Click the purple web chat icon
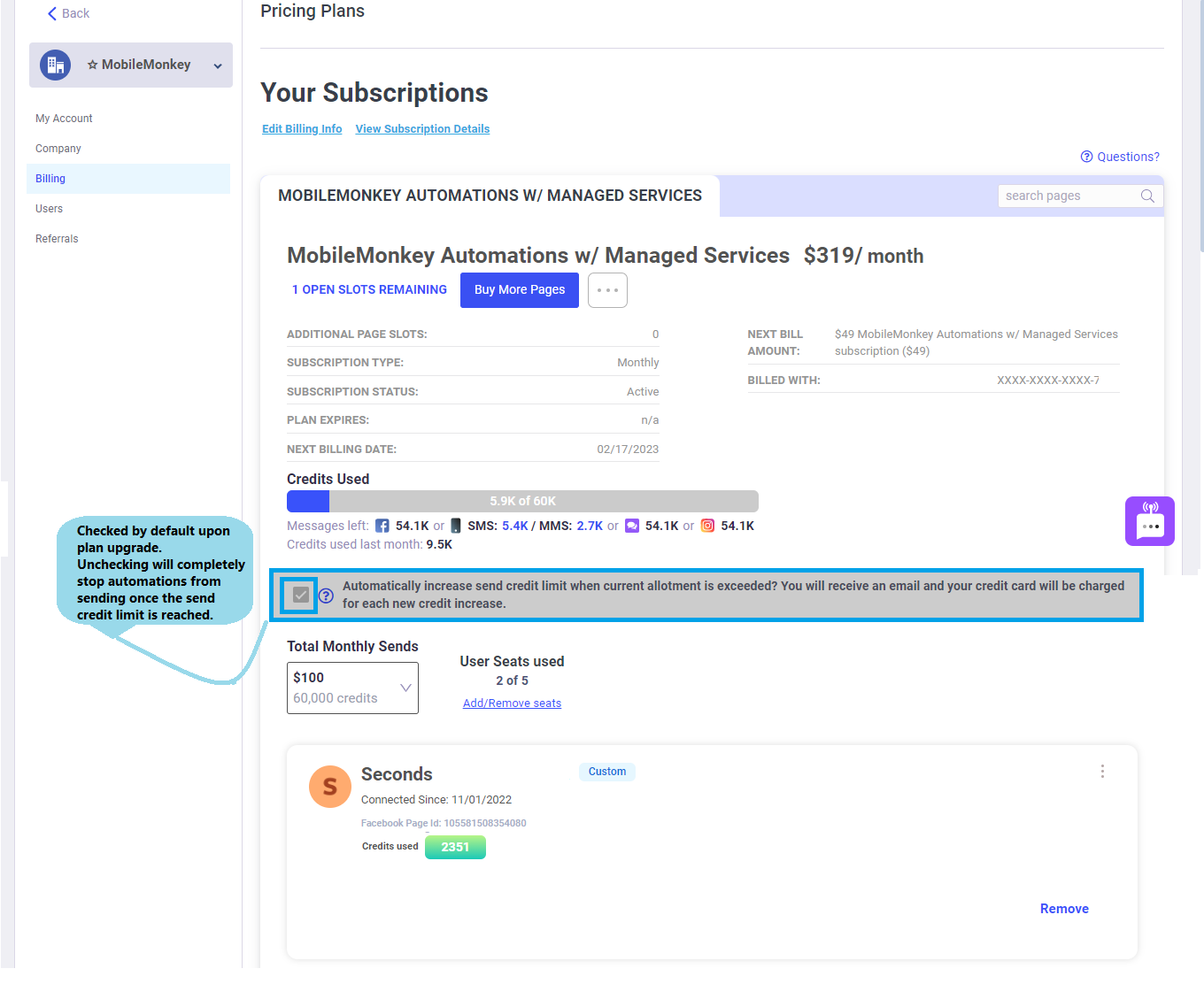 (x=632, y=526)
